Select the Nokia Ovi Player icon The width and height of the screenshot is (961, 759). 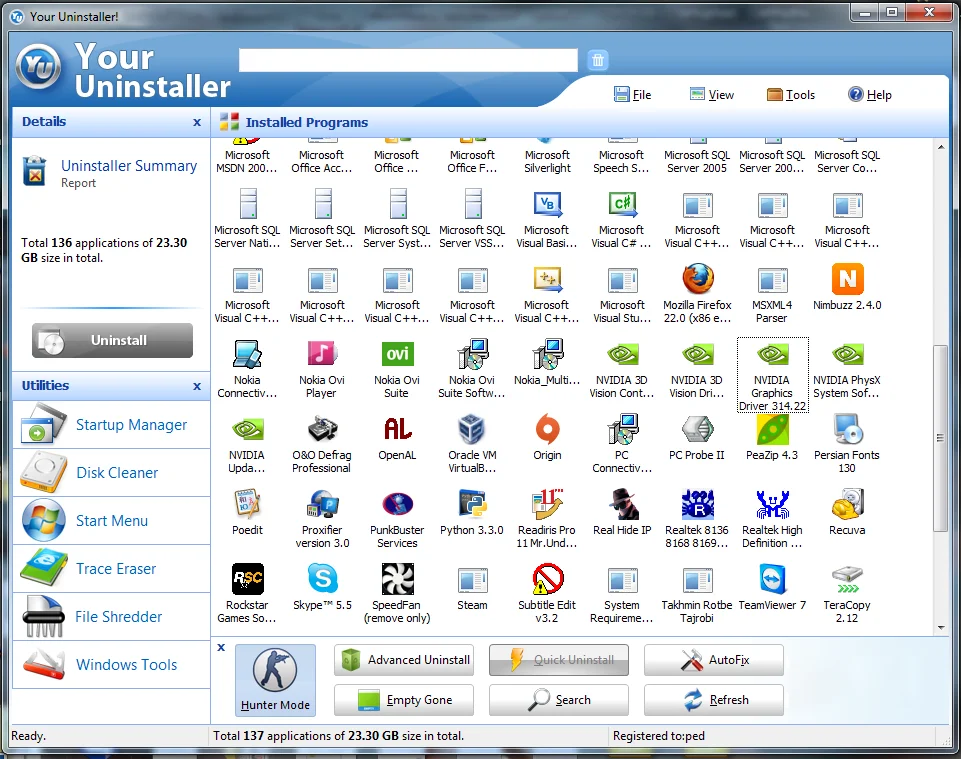[x=322, y=354]
